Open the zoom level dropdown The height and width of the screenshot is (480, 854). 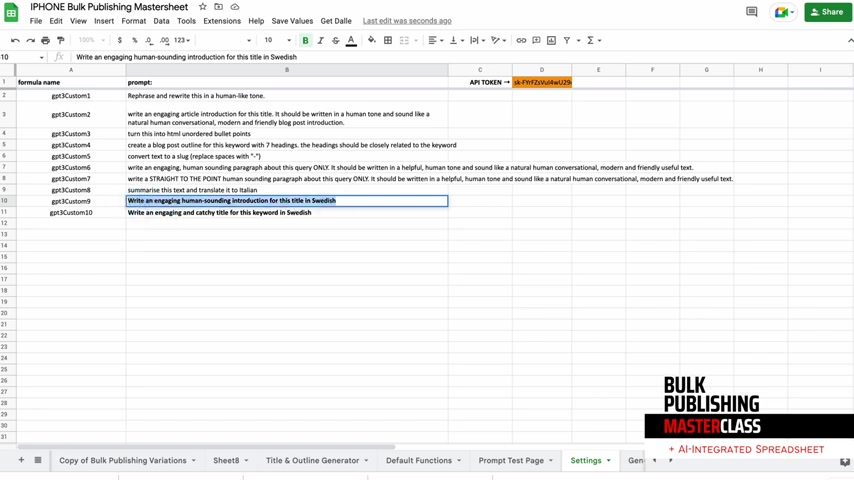click(x=91, y=40)
